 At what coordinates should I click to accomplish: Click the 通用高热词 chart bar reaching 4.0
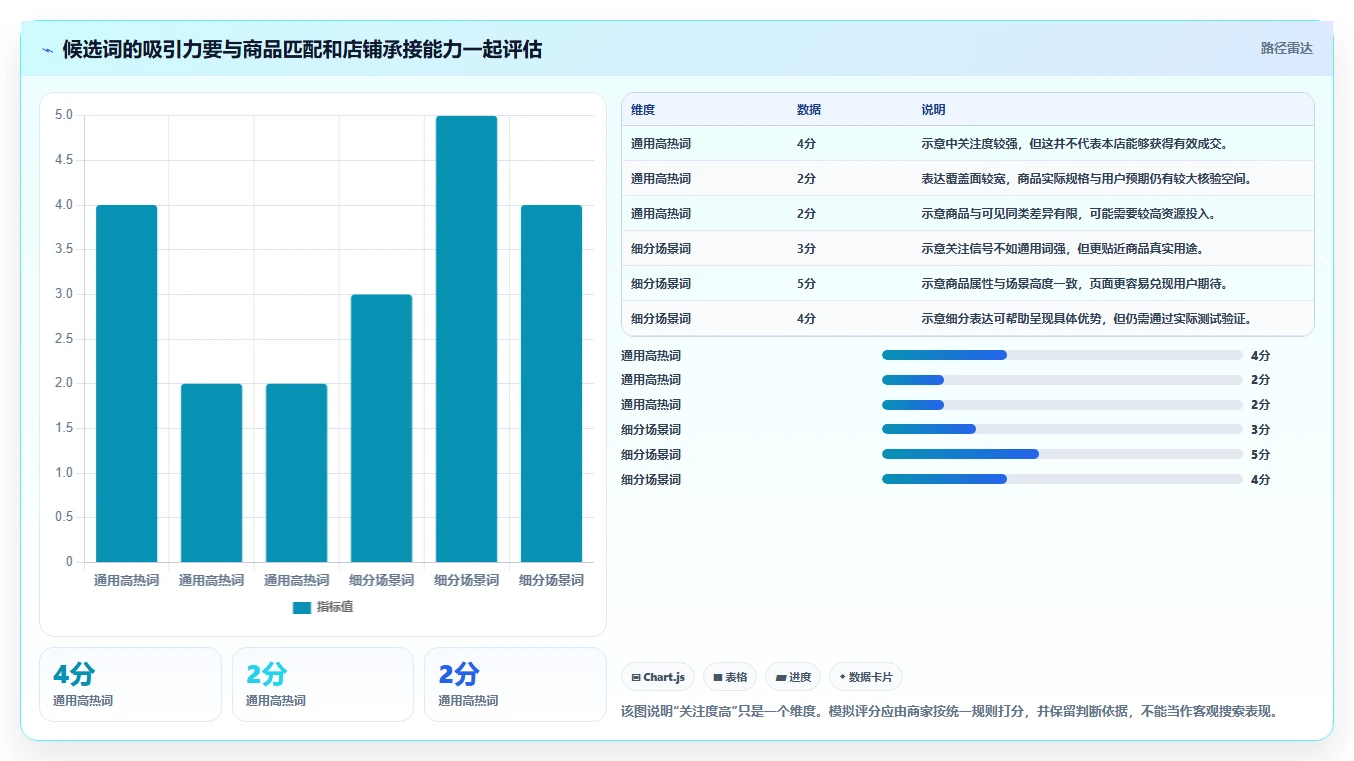pyautogui.click(x=126, y=383)
